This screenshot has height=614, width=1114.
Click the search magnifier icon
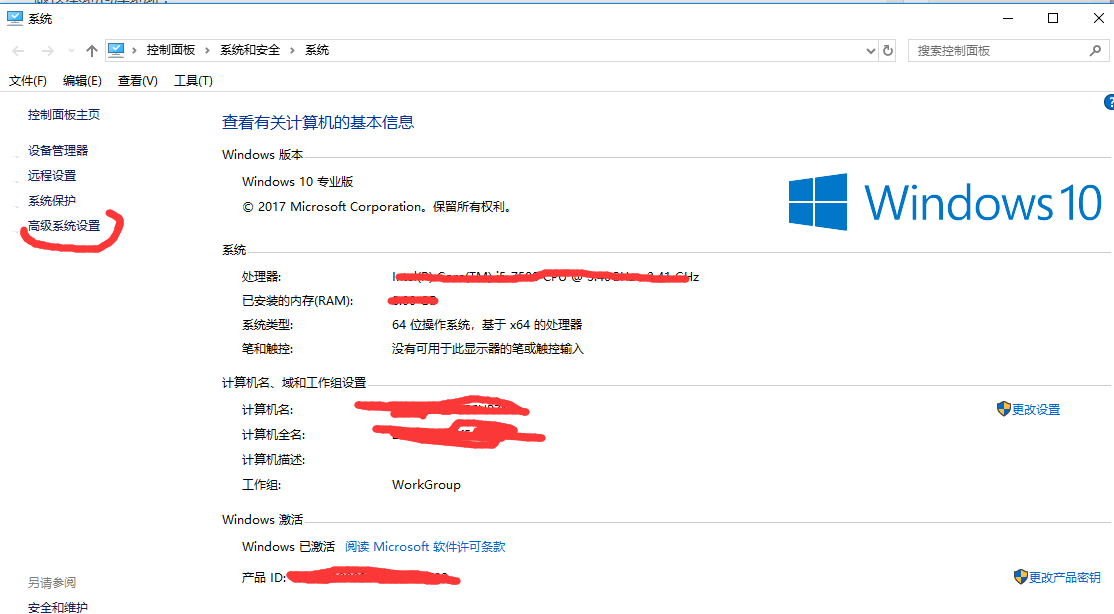click(1095, 50)
